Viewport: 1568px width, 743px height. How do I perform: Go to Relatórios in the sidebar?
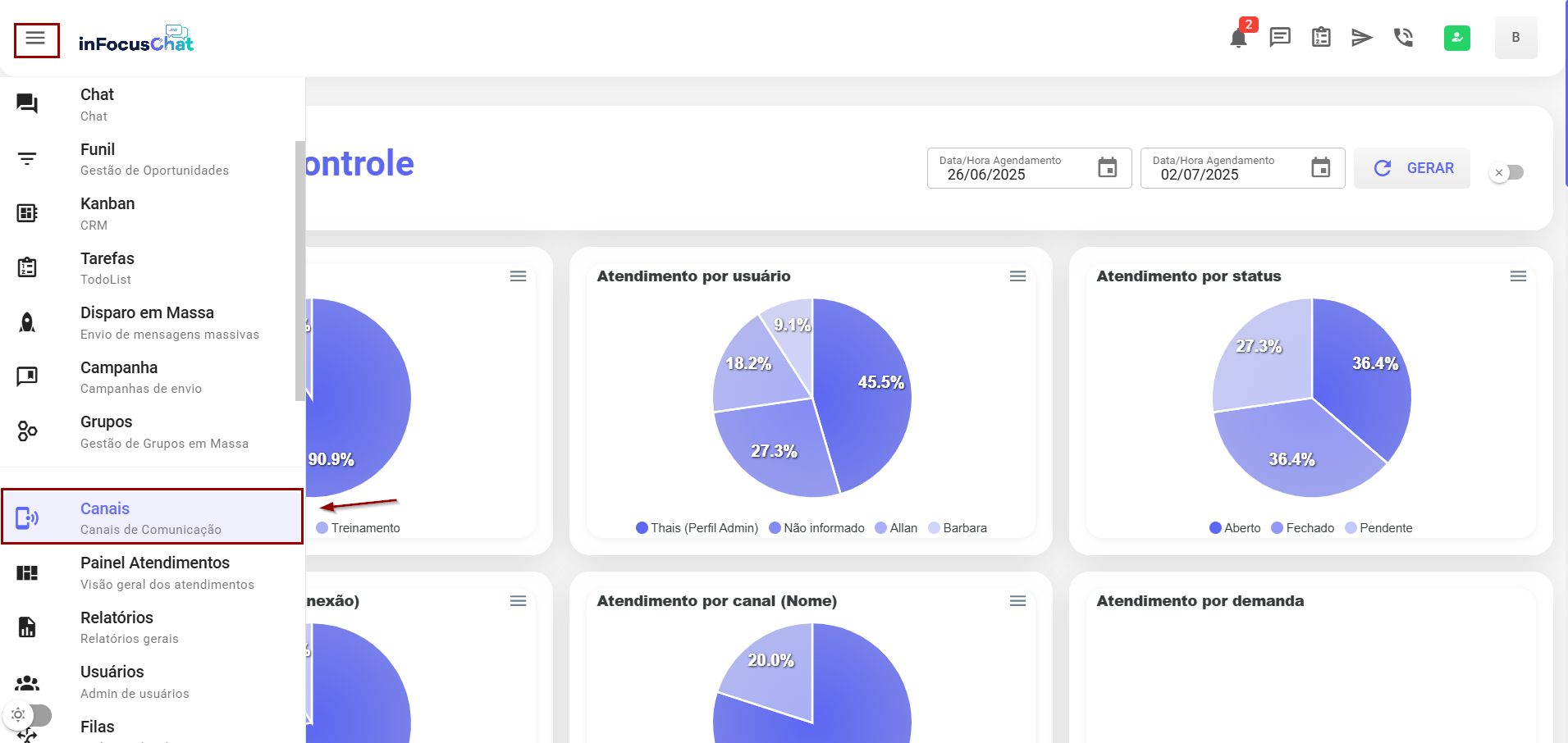pos(152,627)
